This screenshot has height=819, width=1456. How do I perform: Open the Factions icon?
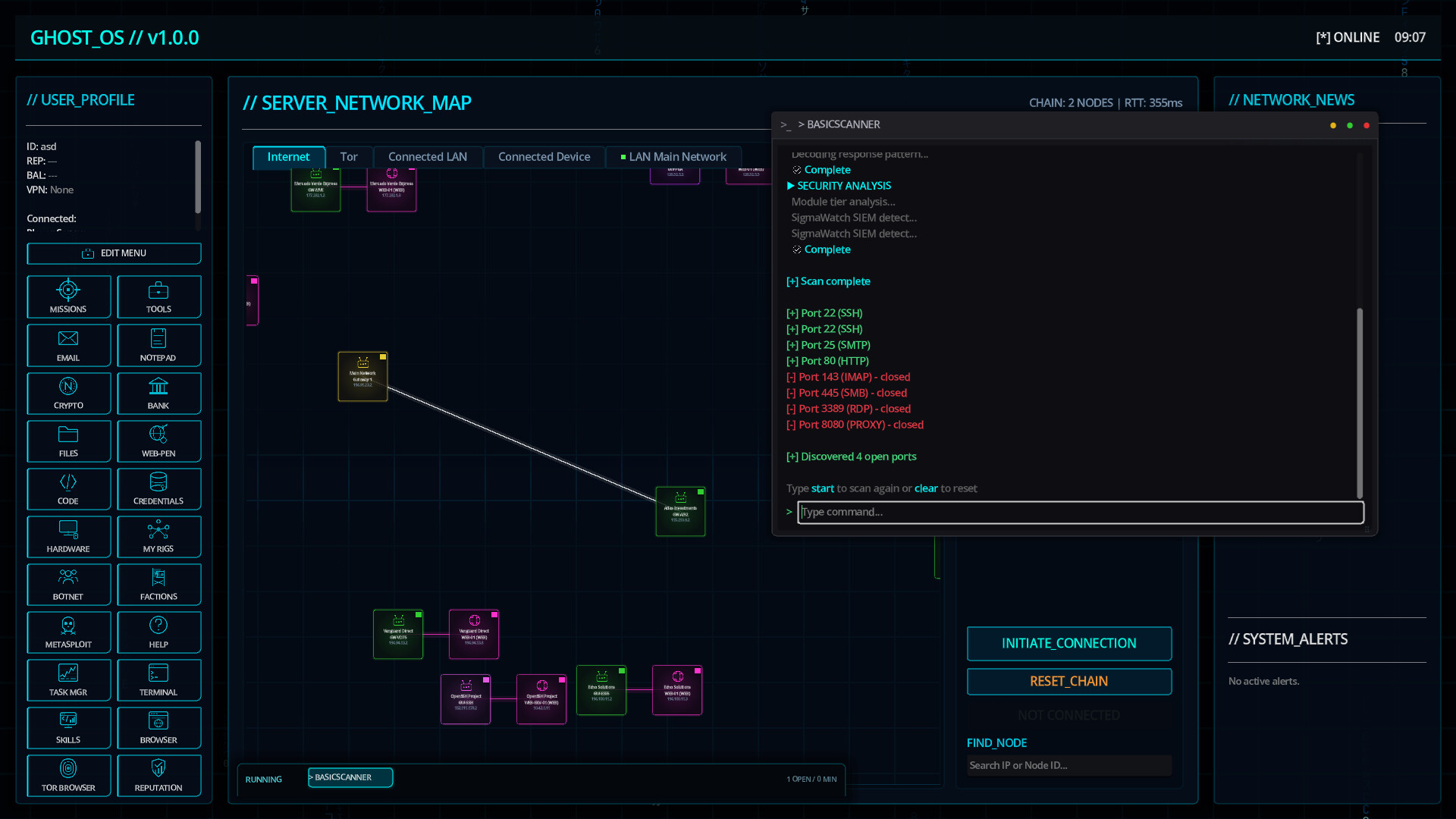(x=158, y=584)
